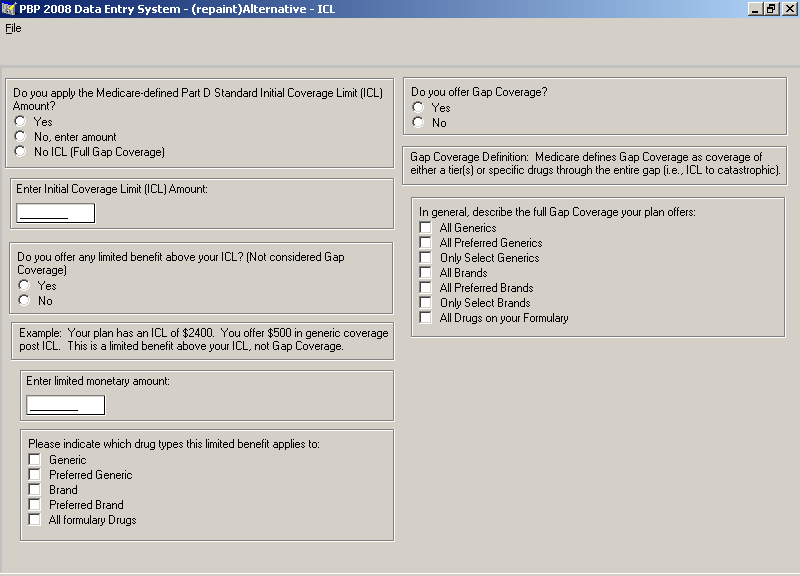Tick All Brands gap coverage checkbox

[425, 272]
